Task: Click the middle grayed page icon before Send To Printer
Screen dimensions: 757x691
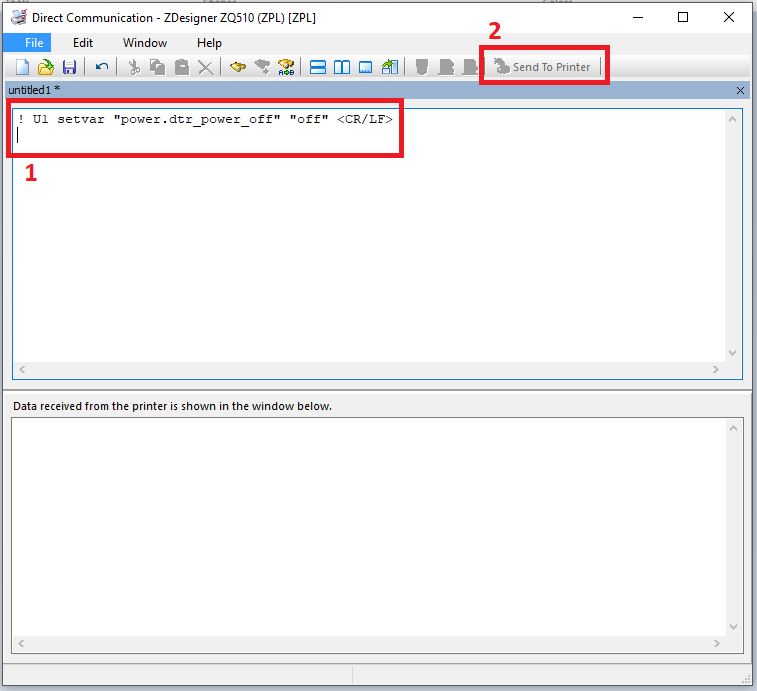Action: [446, 67]
